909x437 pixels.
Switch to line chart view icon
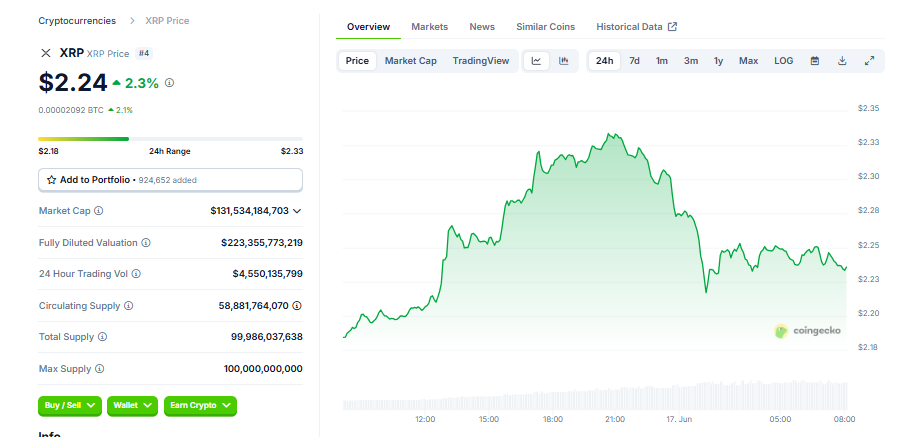(536, 61)
